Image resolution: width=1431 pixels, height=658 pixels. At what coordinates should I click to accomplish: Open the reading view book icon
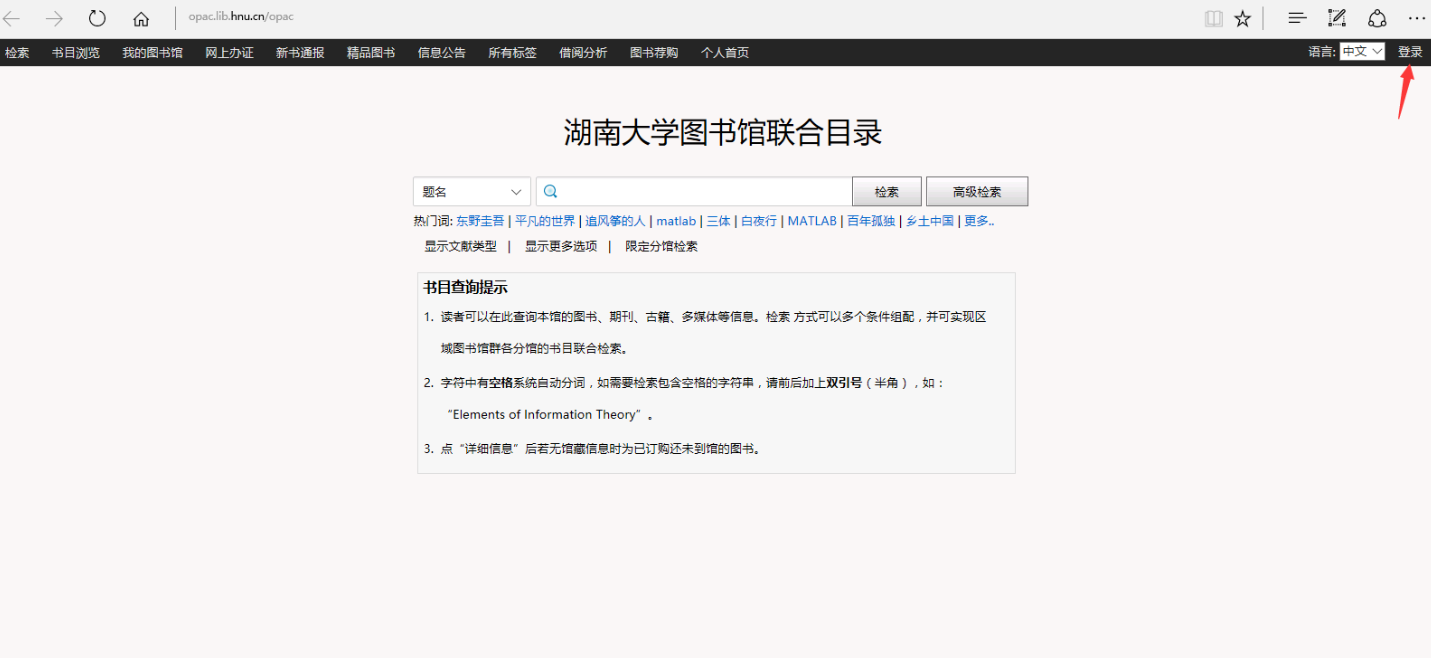tap(1213, 18)
